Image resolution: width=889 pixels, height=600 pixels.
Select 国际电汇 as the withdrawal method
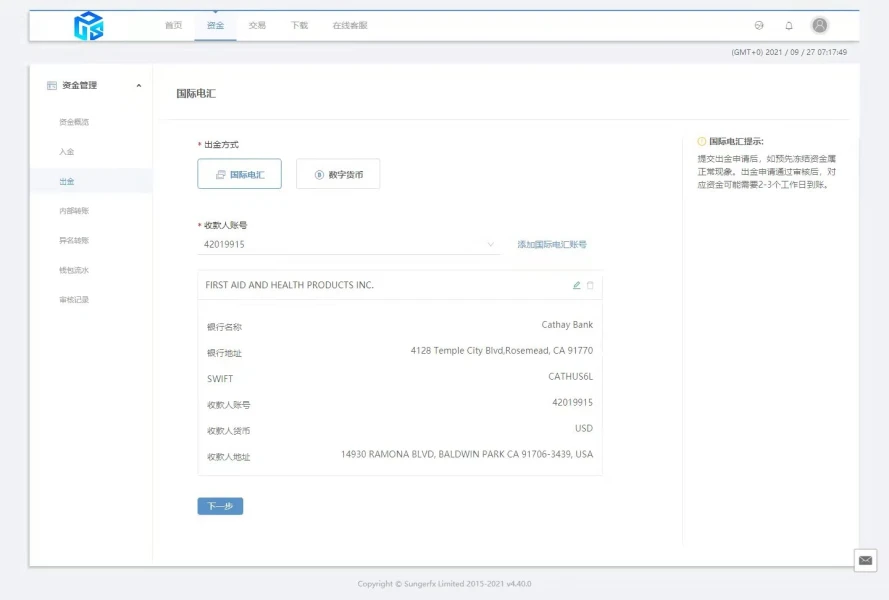click(x=239, y=174)
